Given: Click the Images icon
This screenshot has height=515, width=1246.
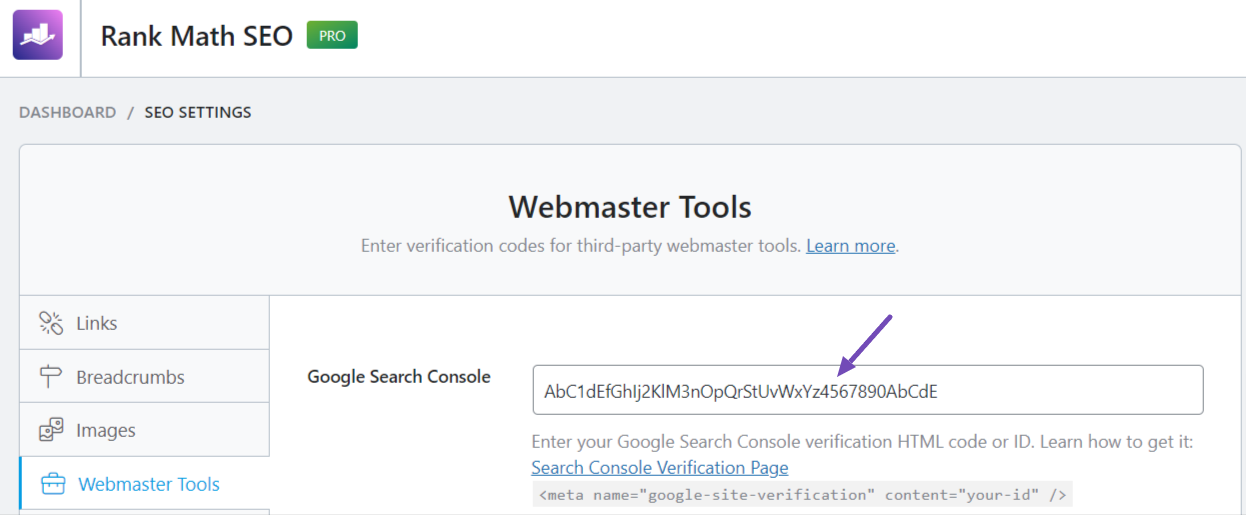Looking at the screenshot, I should (51, 430).
